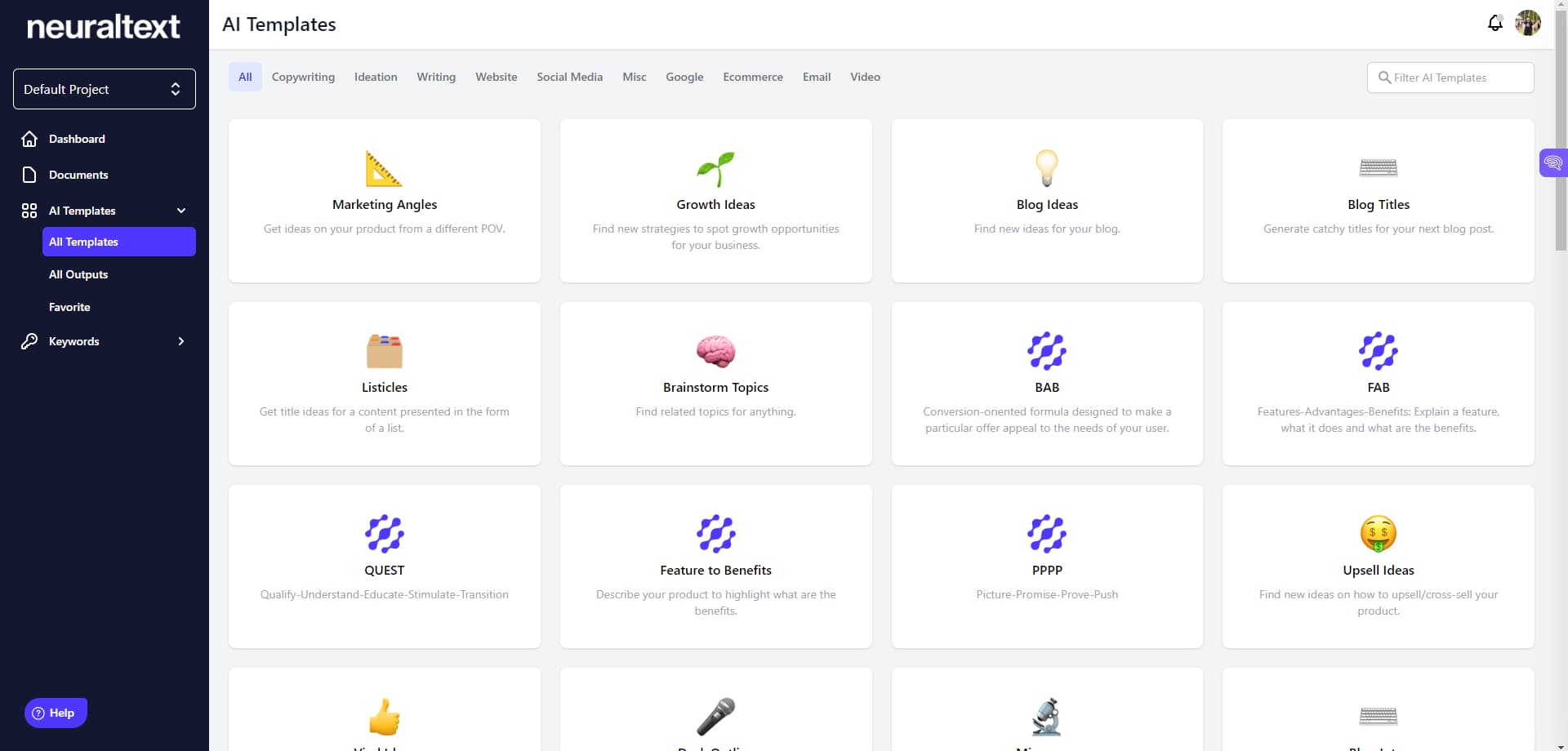Open your profile avatar menu

click(x=1528, y=24)
